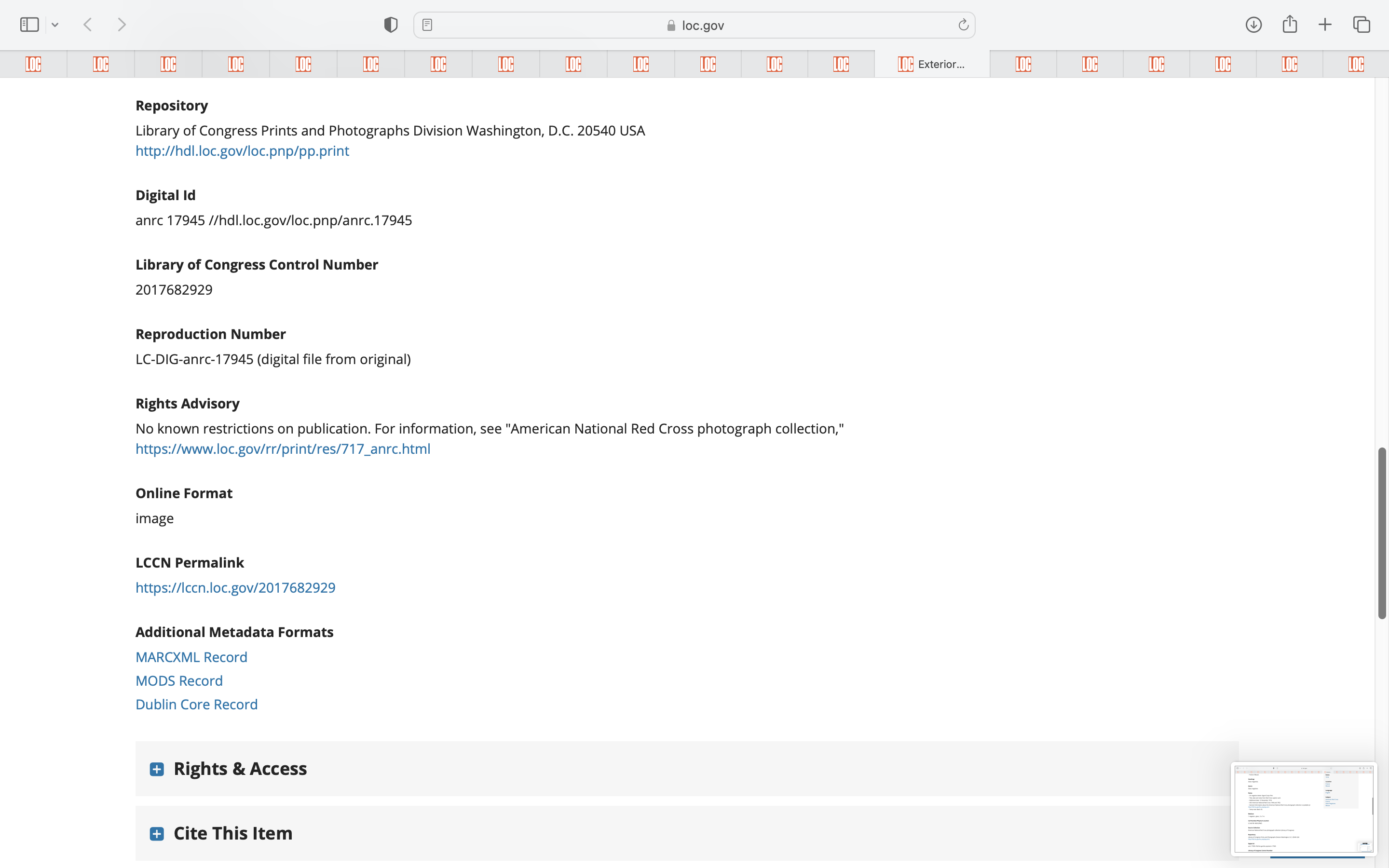The width and height of the screenshot is (1389, 868).
Task: Open a new tab with plus icon
Action: coord(1325,25)
